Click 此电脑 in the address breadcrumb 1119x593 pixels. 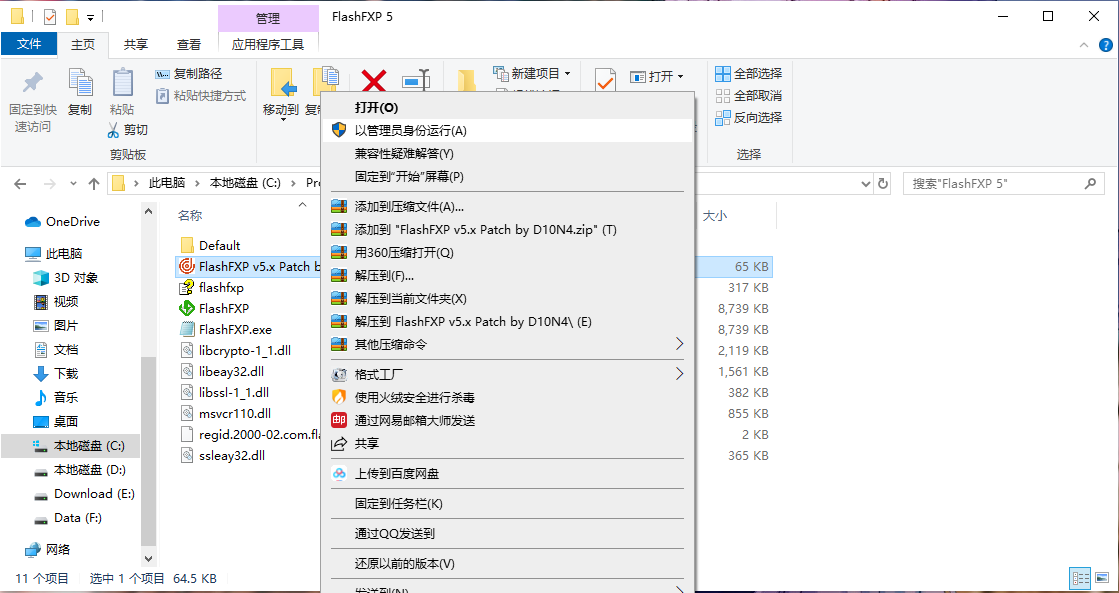[166, 183]
